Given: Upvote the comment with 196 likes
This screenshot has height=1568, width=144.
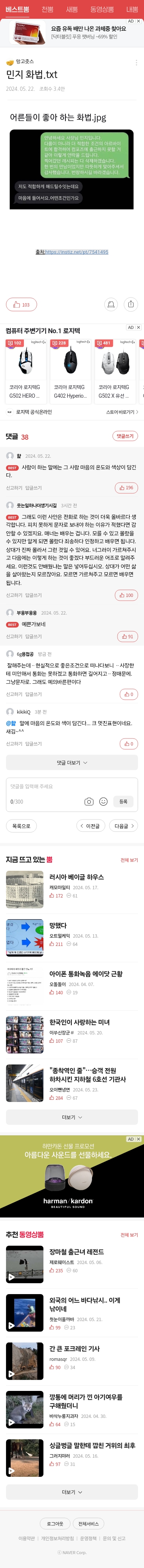Looking at the screenshot, I should (x=126, y=487).
